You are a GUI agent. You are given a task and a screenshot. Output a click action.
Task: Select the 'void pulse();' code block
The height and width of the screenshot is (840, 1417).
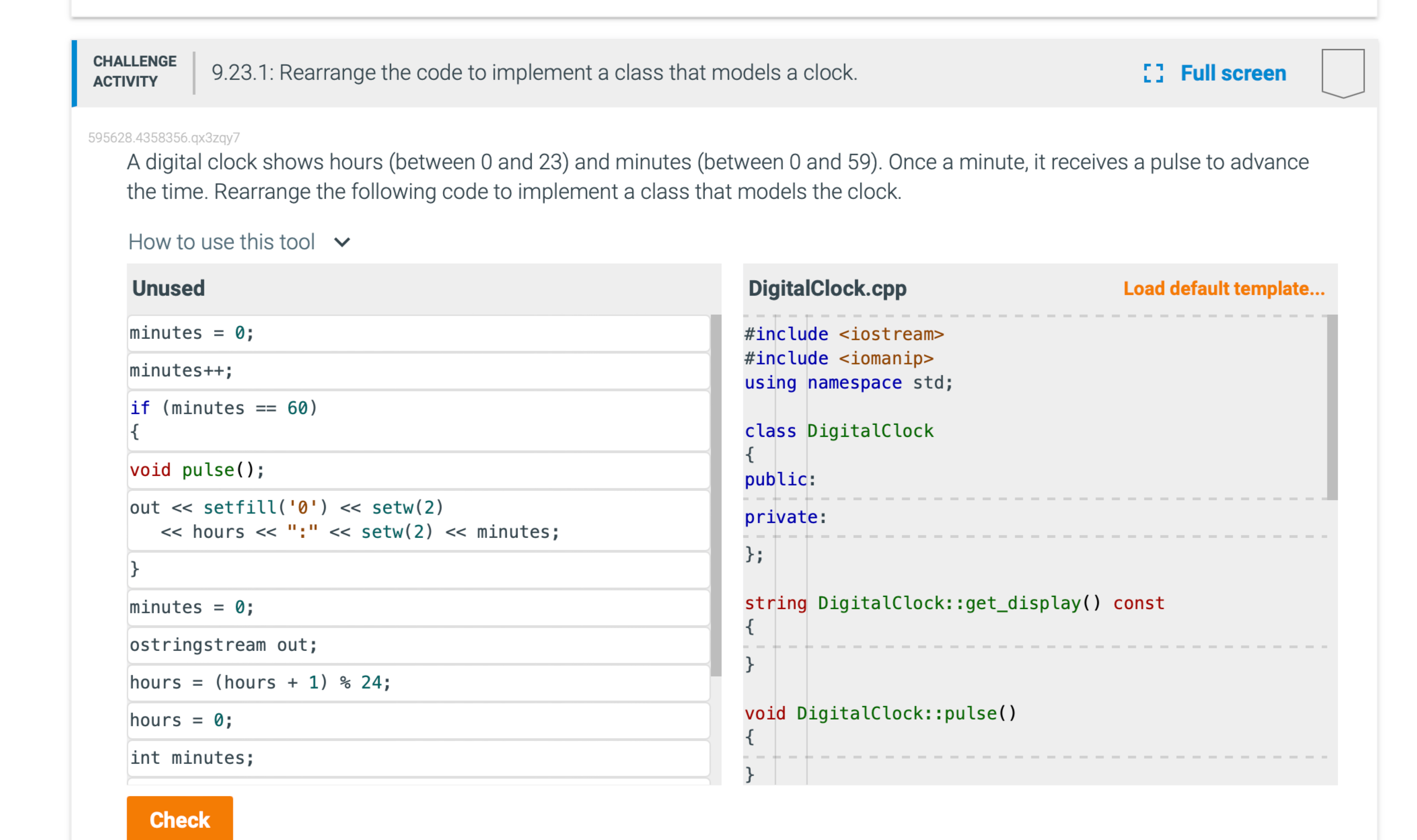[x=419, y=470]
